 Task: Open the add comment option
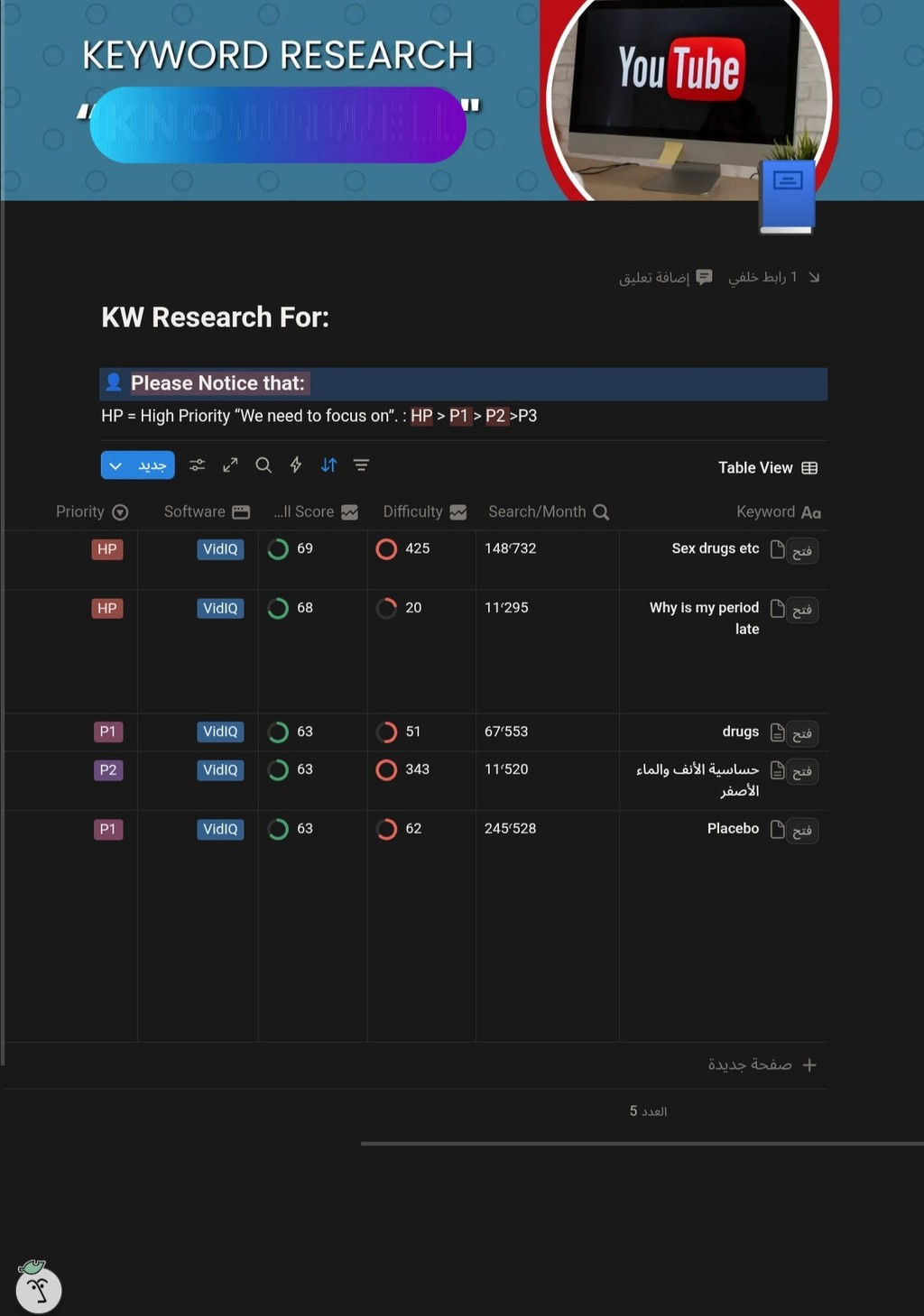(x=666, y=277)
